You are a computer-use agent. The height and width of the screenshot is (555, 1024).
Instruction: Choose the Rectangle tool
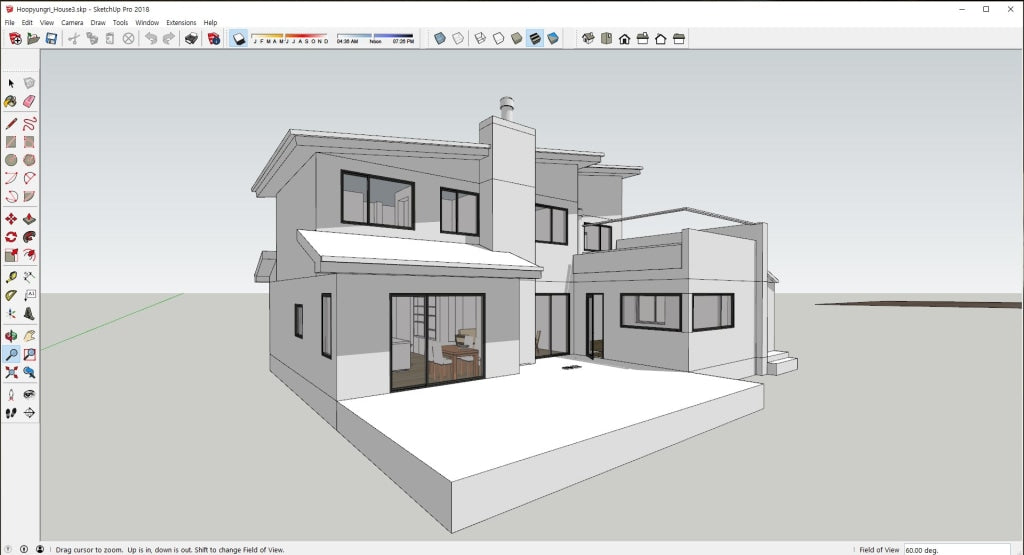[11, 142]
